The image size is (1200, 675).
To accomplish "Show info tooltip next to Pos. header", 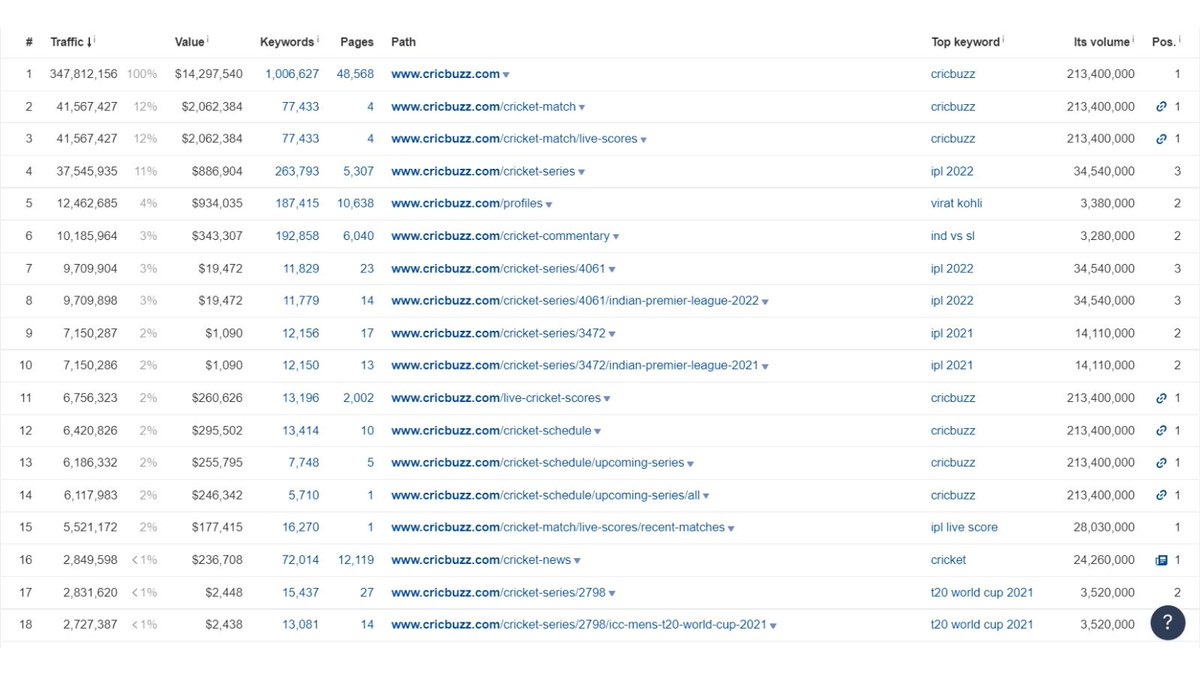I will 1180,40.
